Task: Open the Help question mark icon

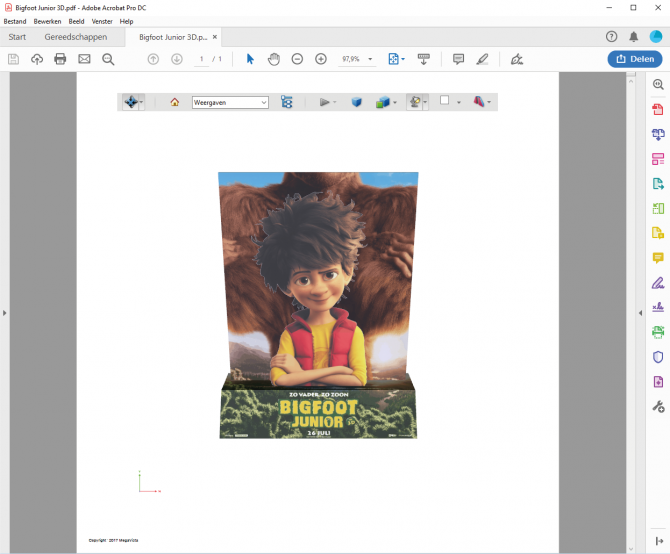Action: [x=611, y=37]
